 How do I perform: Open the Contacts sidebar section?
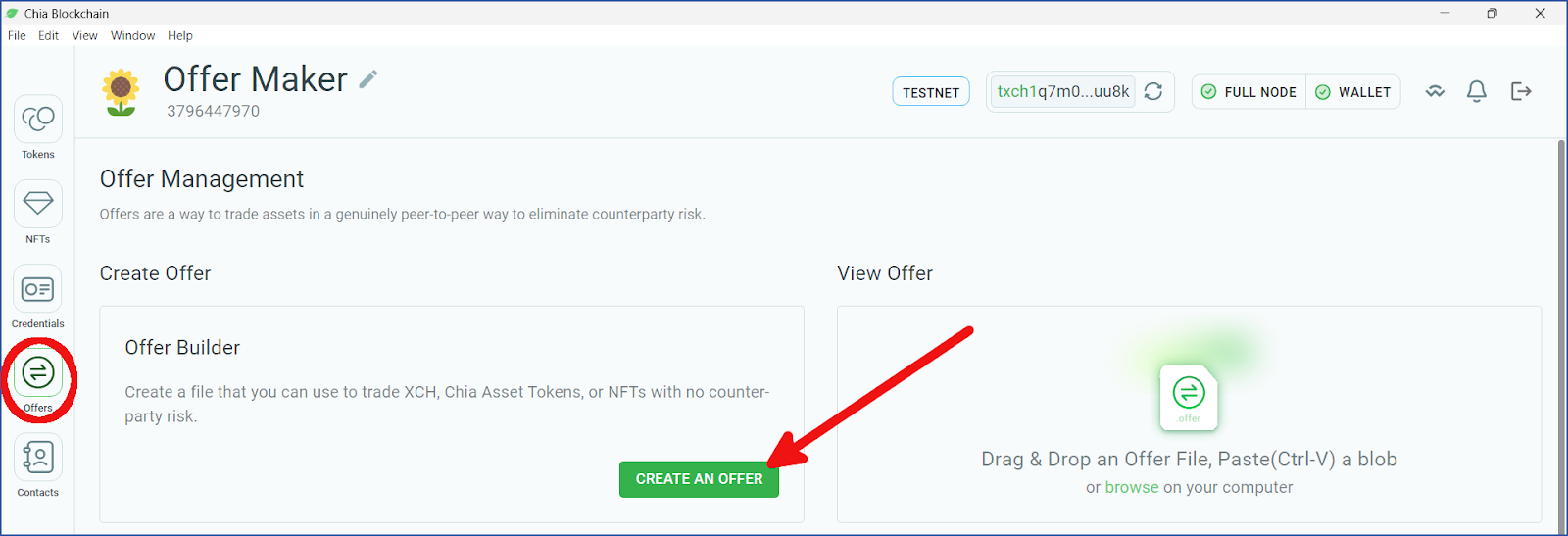coord(38,465)
